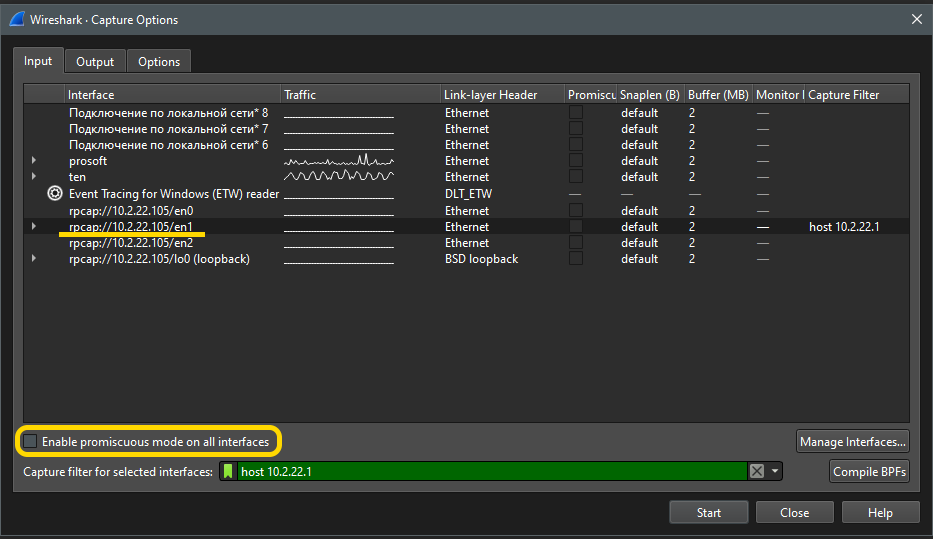Switch to the Output tab

click(x=95, y=61)
